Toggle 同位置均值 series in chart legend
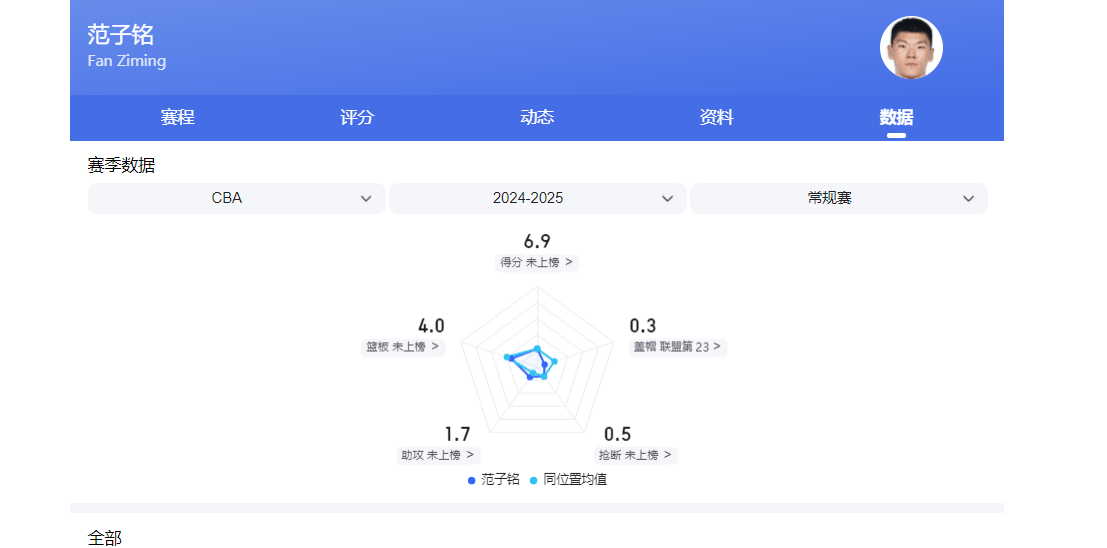This screenshot has width=1107, height=548. point(568,480)
